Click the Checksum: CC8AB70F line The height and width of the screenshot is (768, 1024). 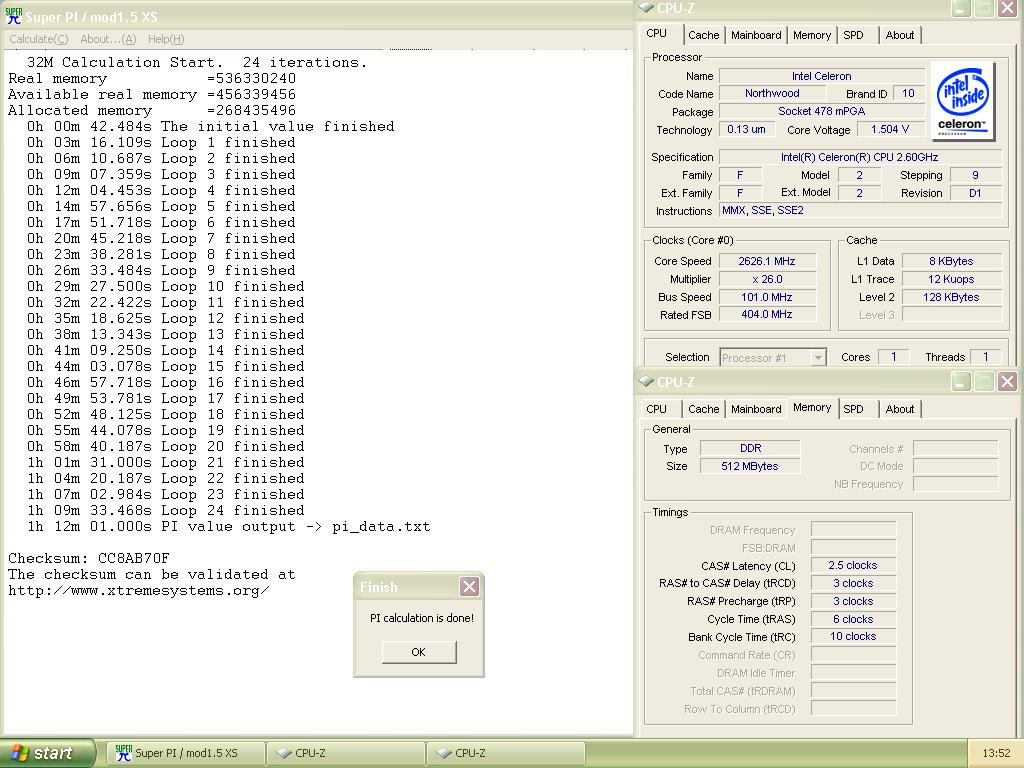[89, 558]
